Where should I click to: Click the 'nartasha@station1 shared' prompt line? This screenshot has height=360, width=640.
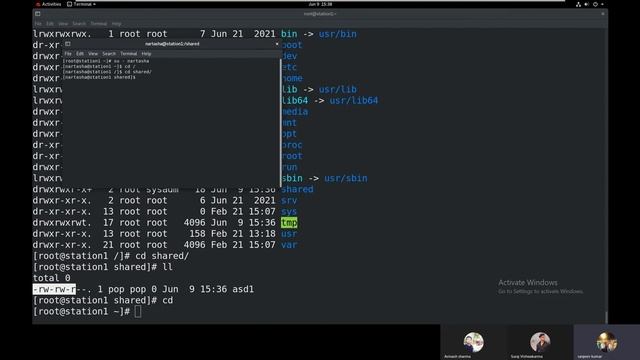coord(100,77)
